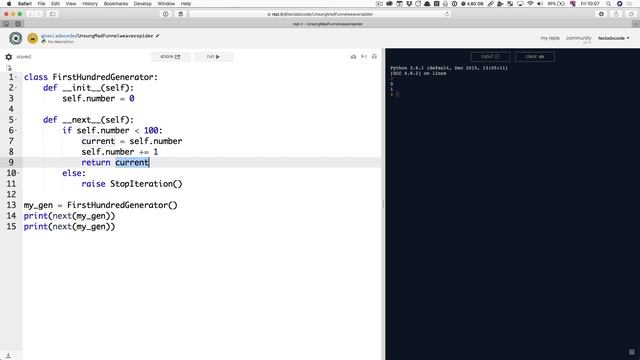This screenshot has width=640, height=360.
Task: Click the volume icon in the menu bar
Action: 540,4
